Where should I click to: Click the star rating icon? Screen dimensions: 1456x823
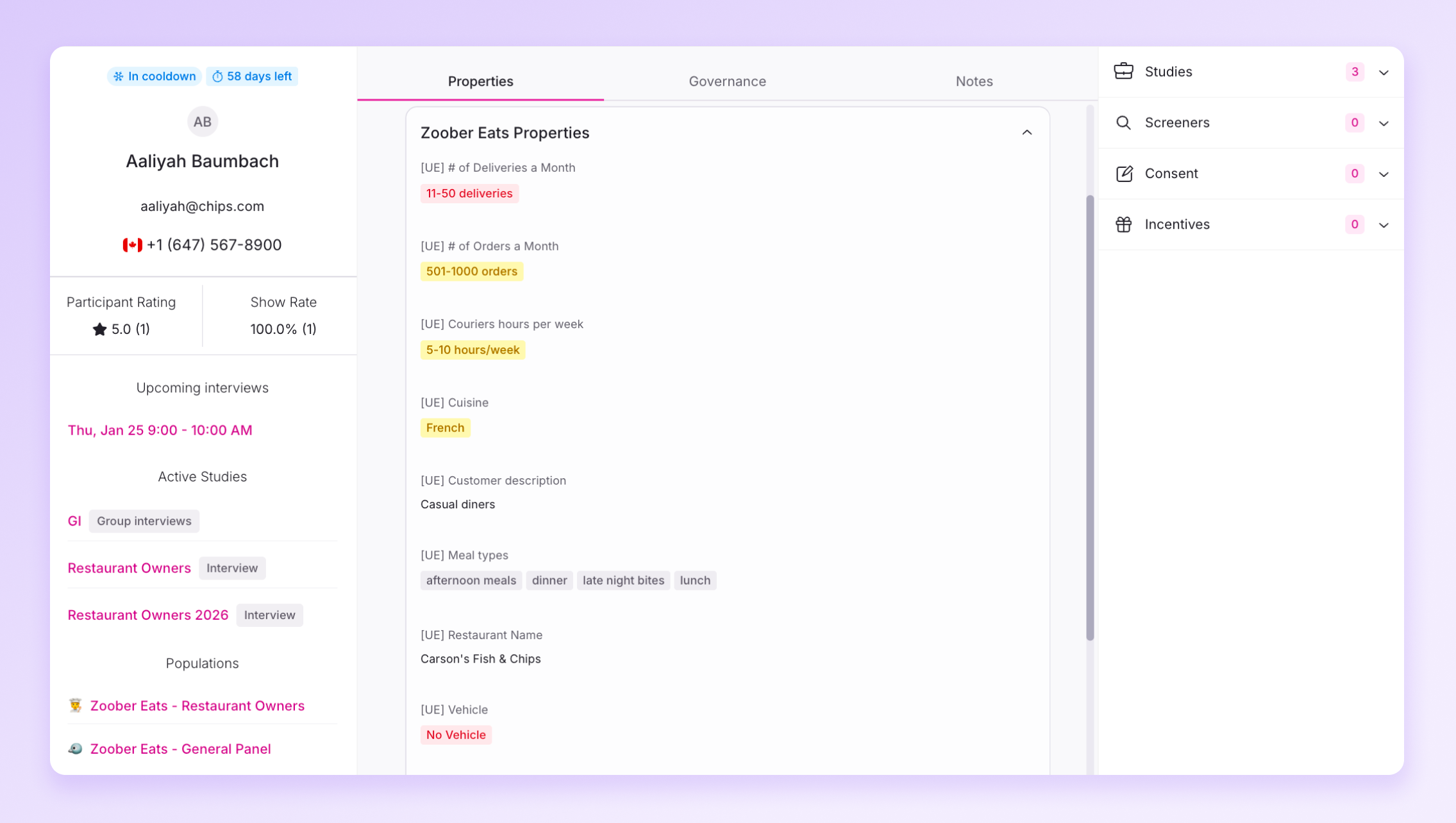click(99, 329)
